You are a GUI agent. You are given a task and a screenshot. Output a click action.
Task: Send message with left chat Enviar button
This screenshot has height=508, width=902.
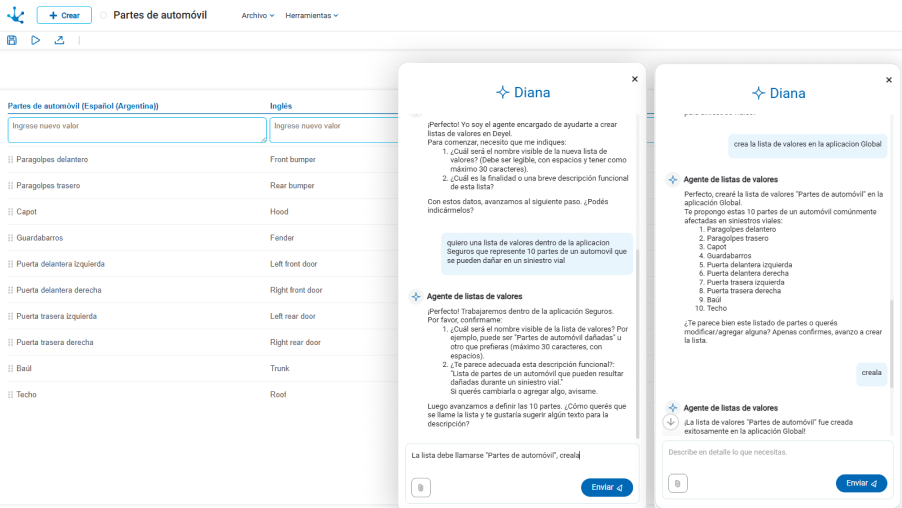coord(606,487)
